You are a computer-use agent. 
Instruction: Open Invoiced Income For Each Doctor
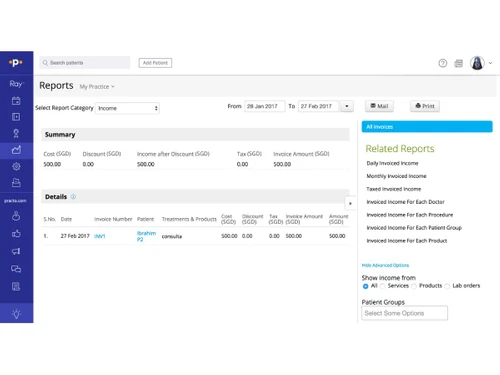point(405,202)
